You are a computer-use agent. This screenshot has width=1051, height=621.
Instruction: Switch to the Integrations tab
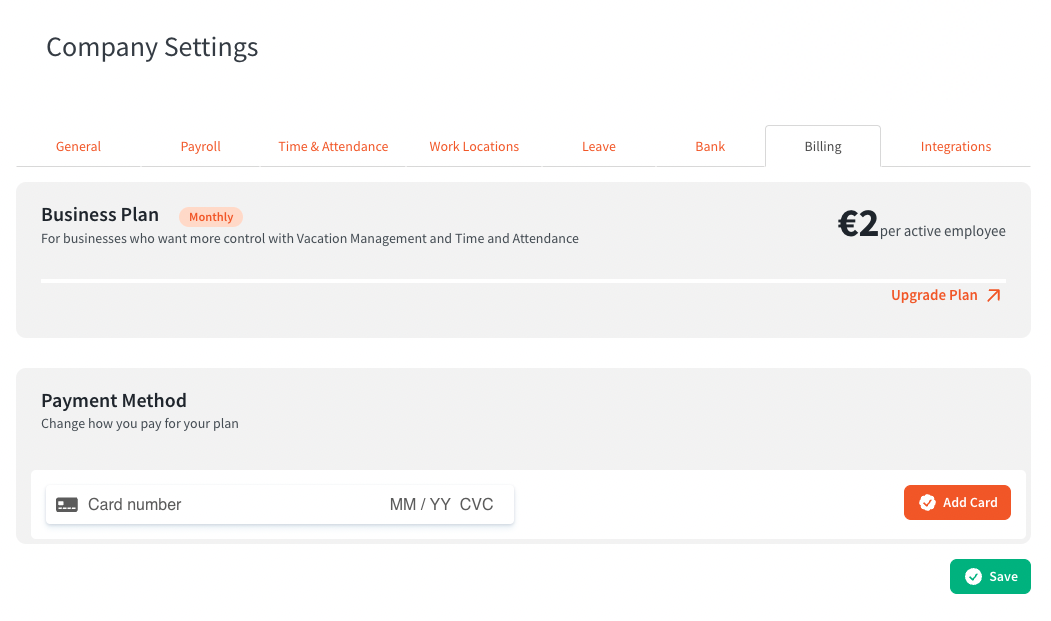click(956, 146)
